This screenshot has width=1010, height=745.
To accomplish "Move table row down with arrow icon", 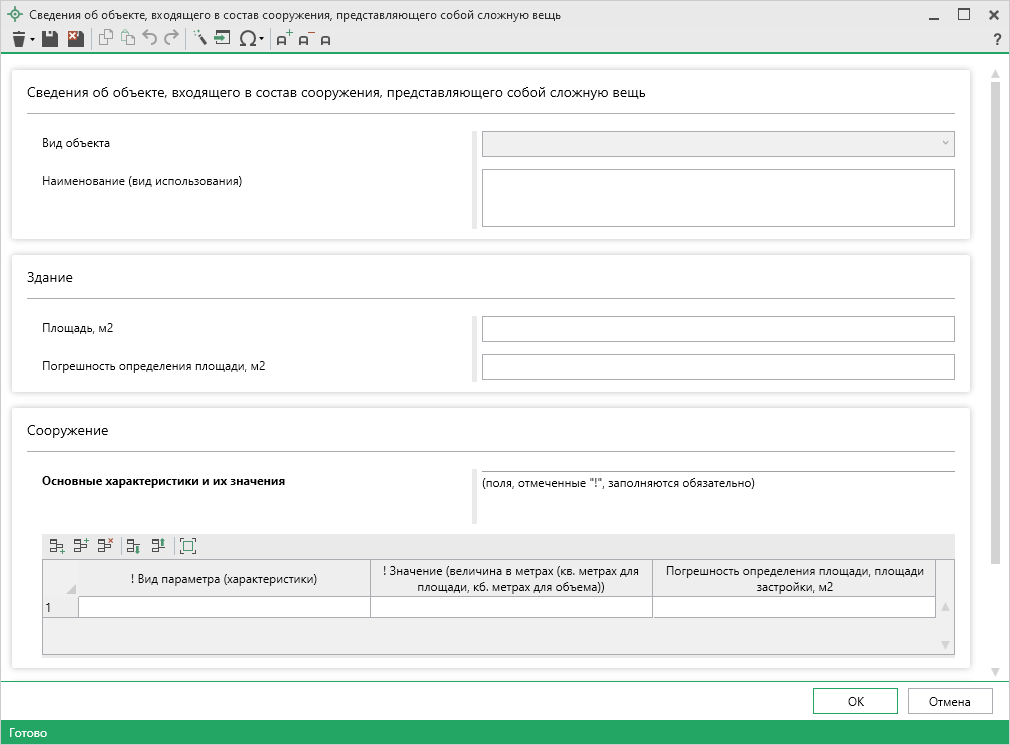I will pyautogui.click(x=133, y=546).
